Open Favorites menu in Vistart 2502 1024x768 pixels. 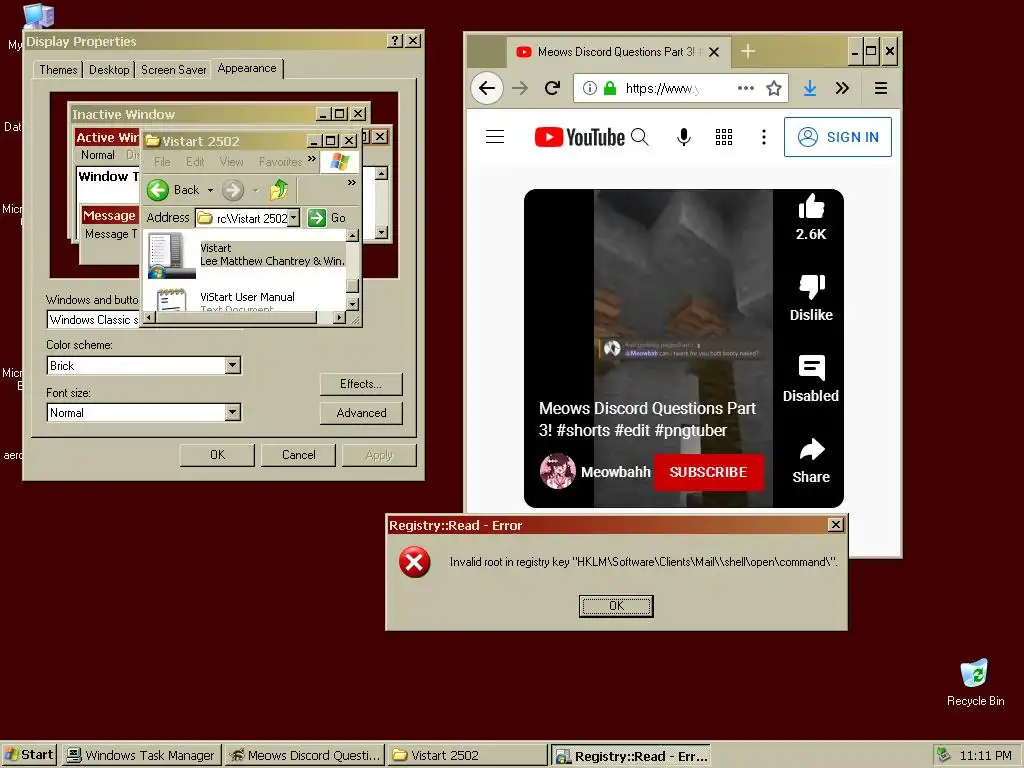click(x=280, y=161)
